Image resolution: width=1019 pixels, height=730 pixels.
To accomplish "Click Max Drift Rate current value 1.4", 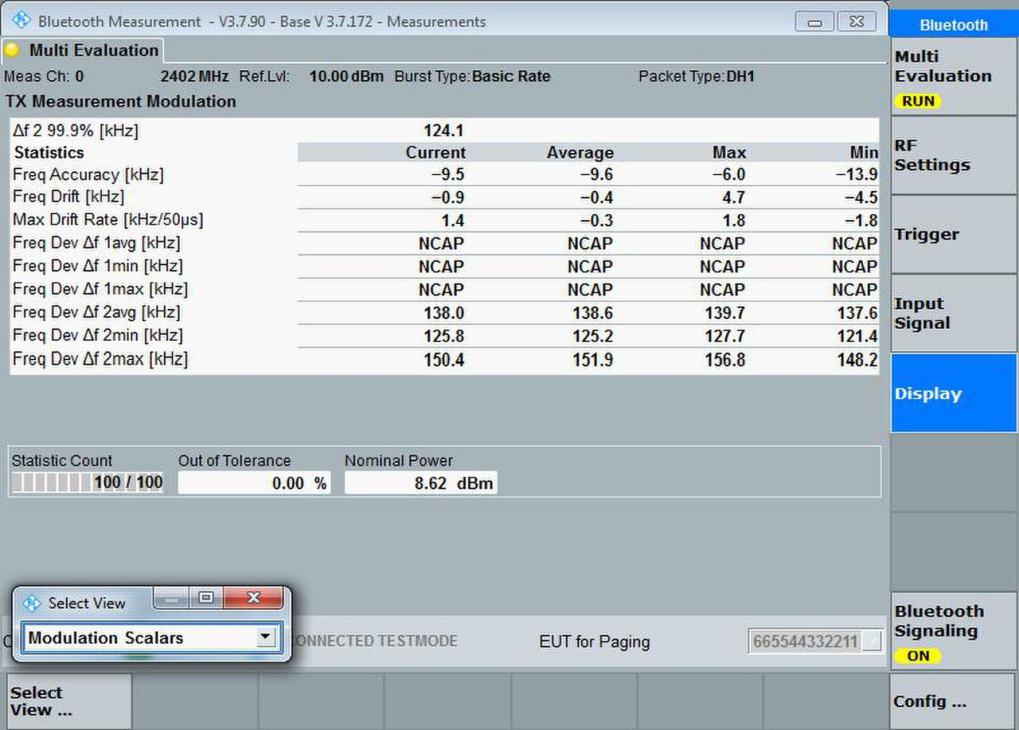I will point(453,220).
